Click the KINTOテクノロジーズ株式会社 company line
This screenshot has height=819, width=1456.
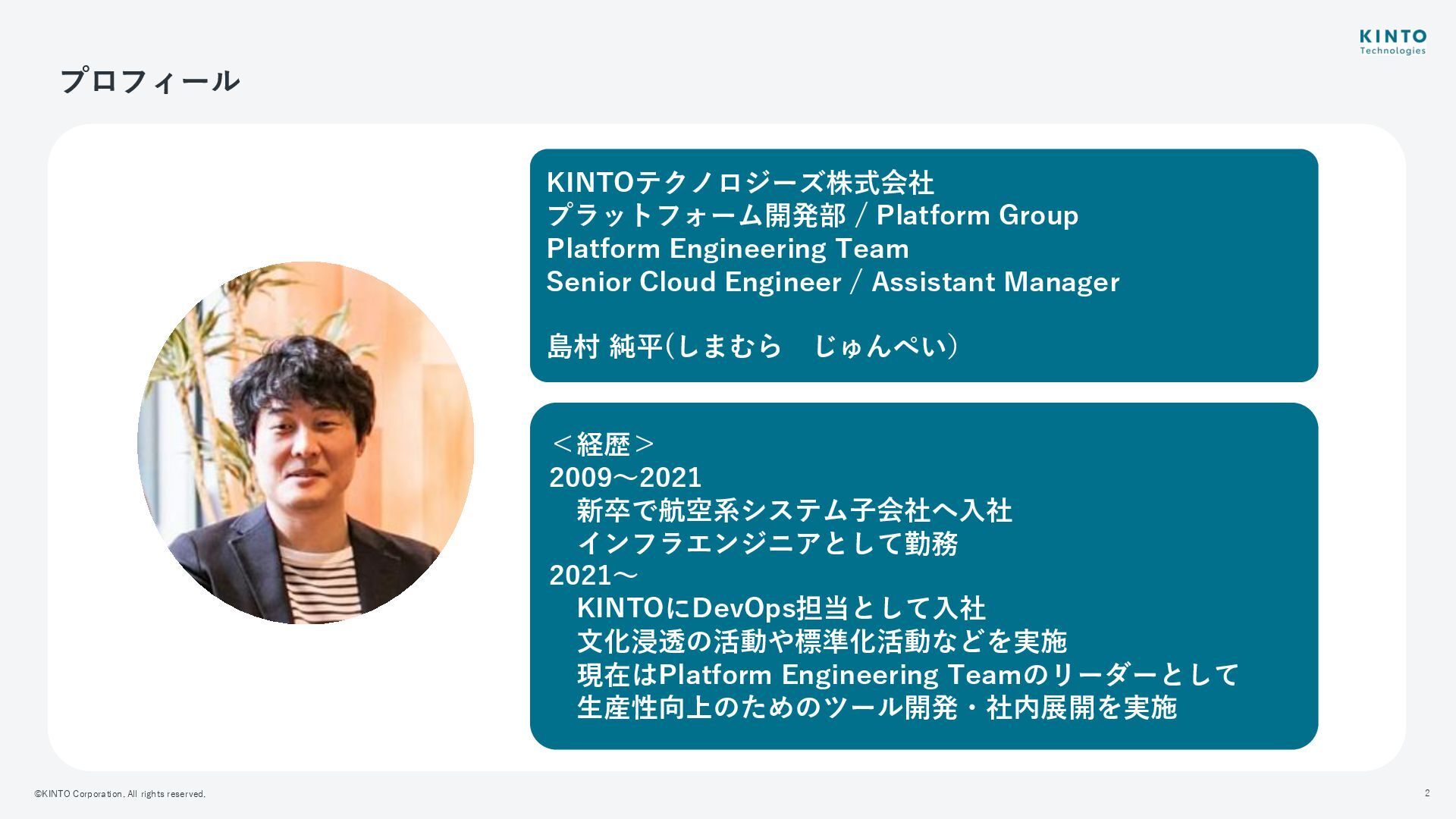tap(740, 182)
